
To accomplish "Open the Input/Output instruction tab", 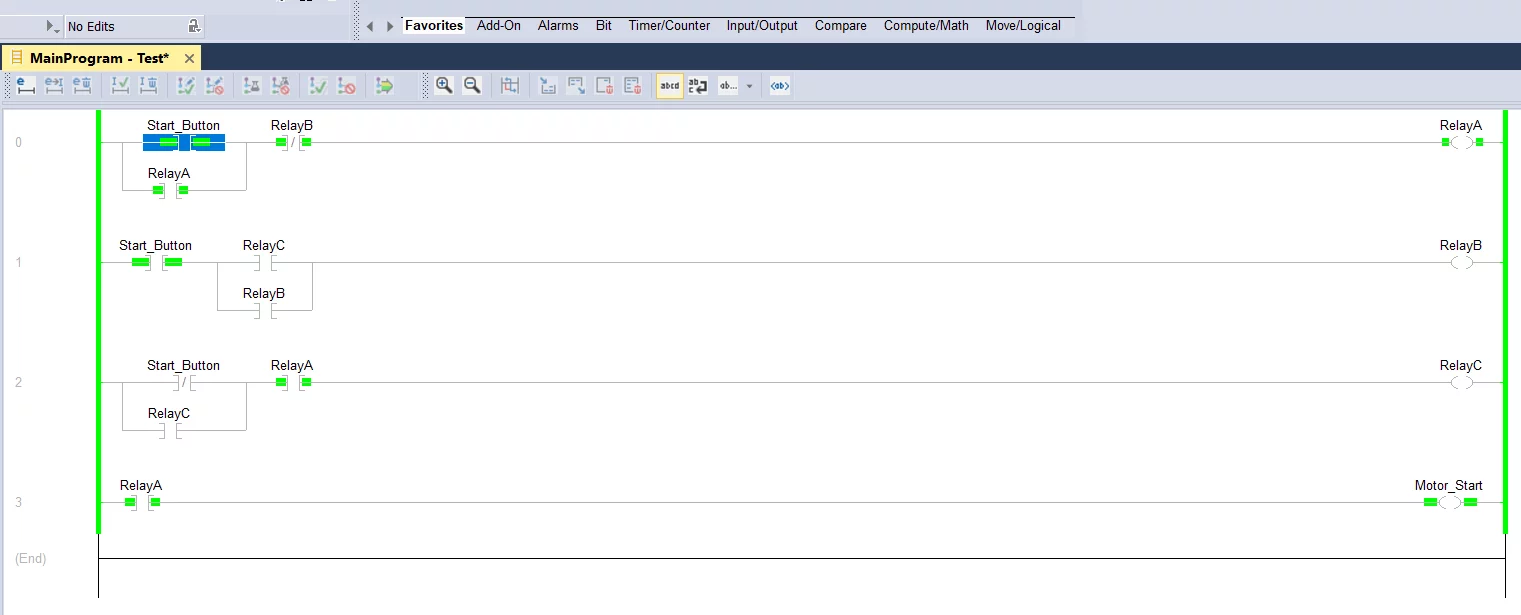I will tap(762, 26).
